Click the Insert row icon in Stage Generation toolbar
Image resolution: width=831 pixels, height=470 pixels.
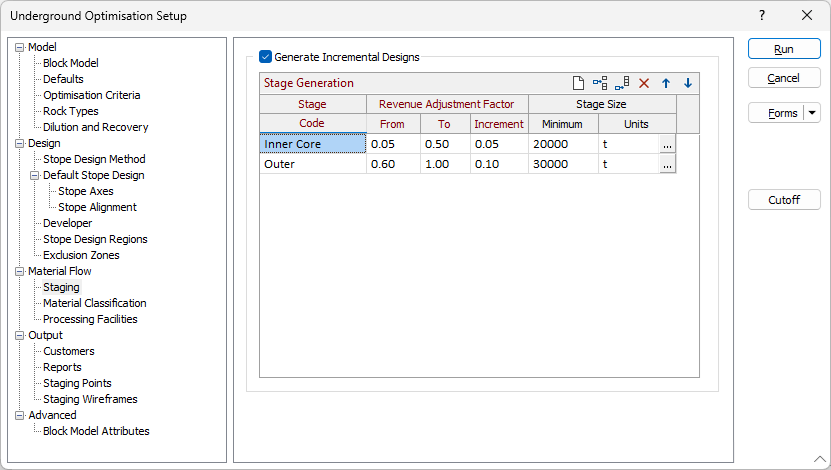(x=600, y=83)
